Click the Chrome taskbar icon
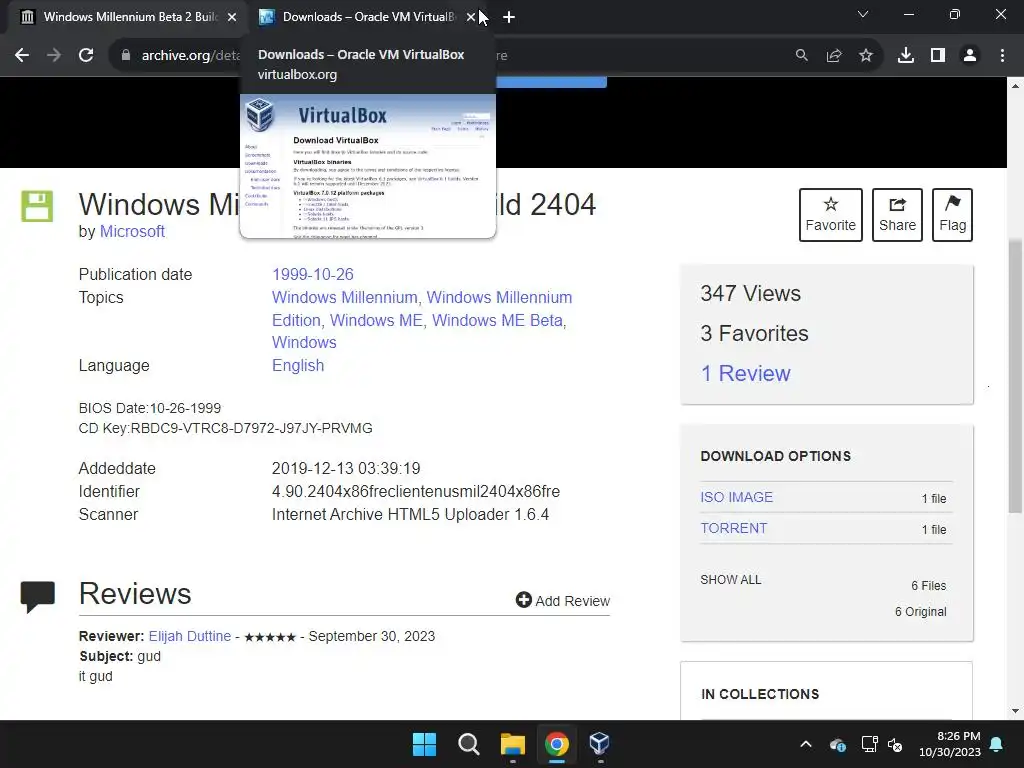This screenshot has width=1024, height=768. [556, 744]
